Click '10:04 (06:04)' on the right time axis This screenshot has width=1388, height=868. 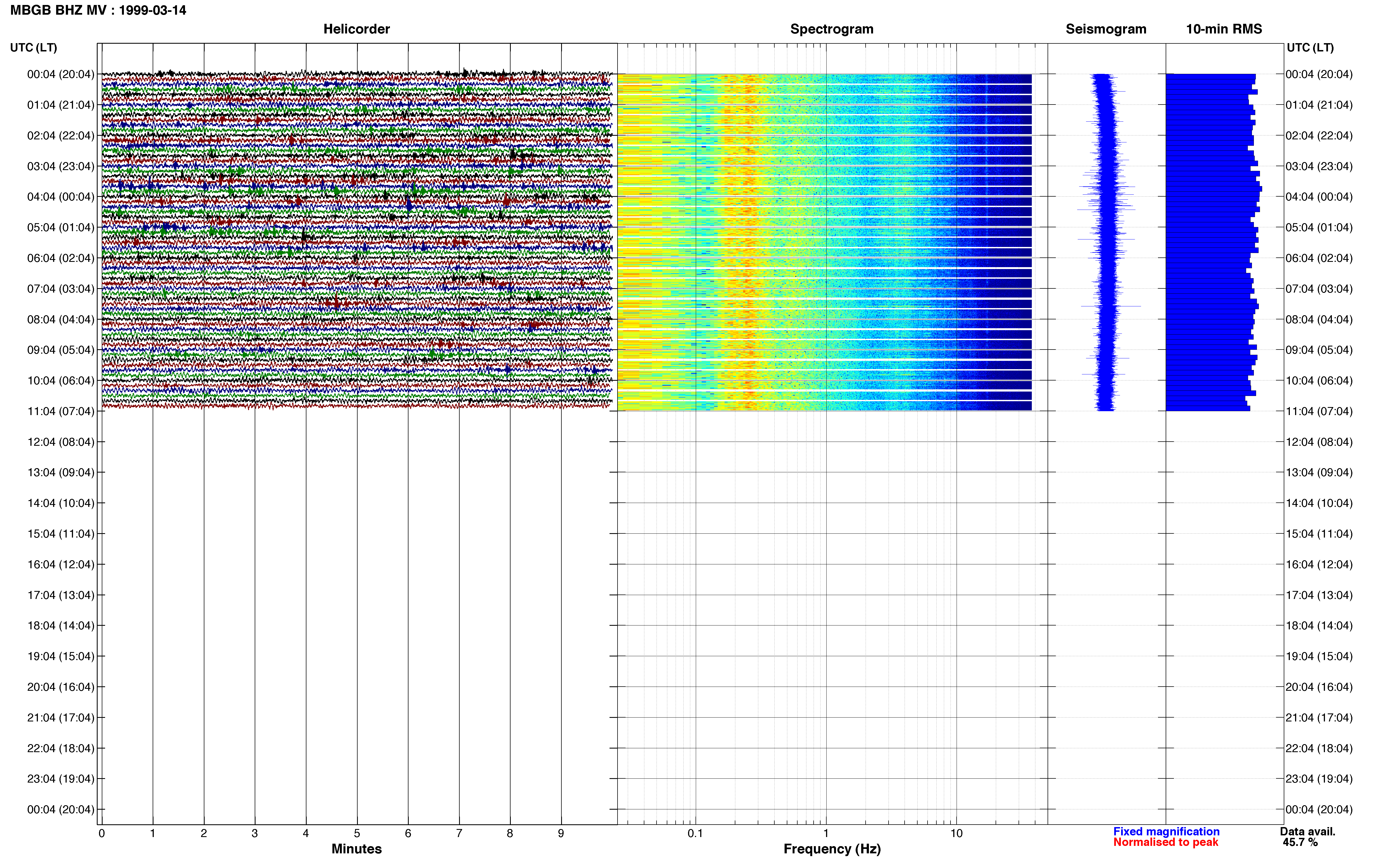tap(1319, 380)
